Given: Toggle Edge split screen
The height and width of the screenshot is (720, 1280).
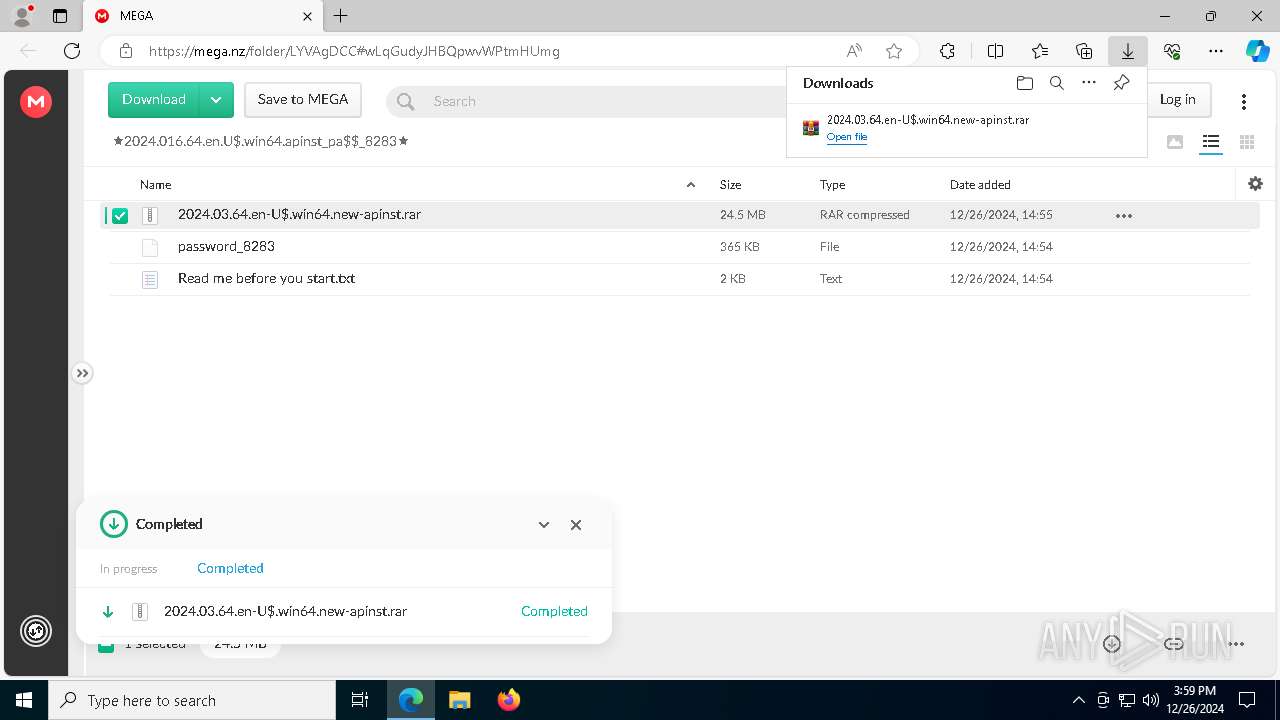Looking at the screenshot, I should tap(996, 51).
